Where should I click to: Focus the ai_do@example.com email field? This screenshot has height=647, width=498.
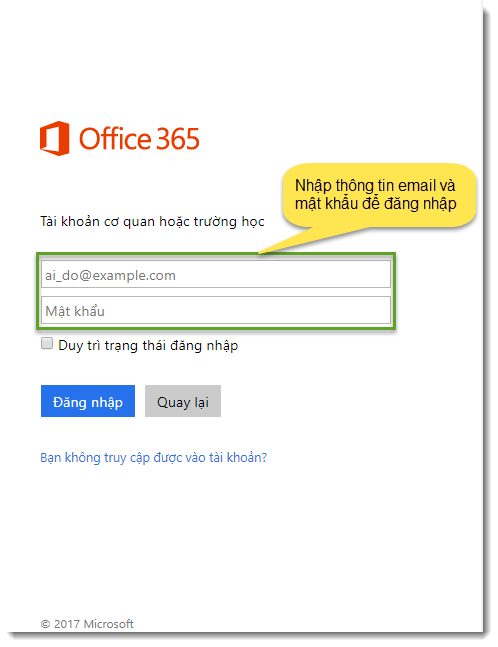(216, 274)
